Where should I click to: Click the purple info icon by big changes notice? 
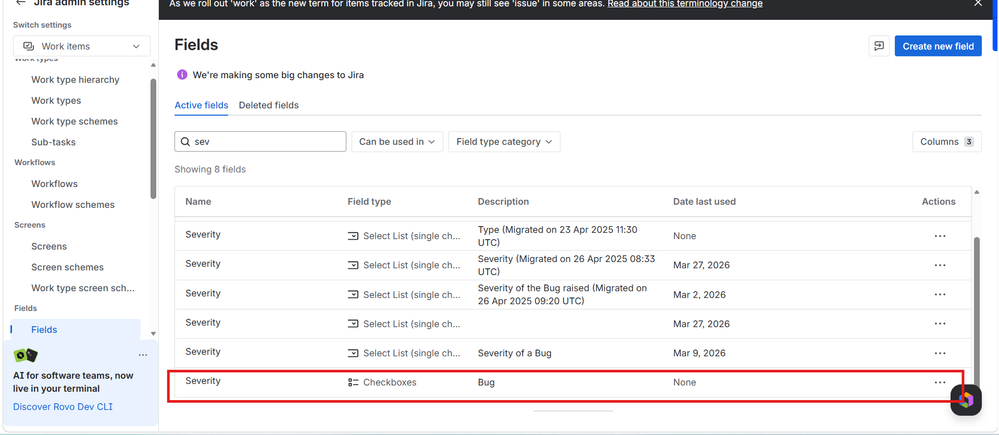click(x=182, y=75)
